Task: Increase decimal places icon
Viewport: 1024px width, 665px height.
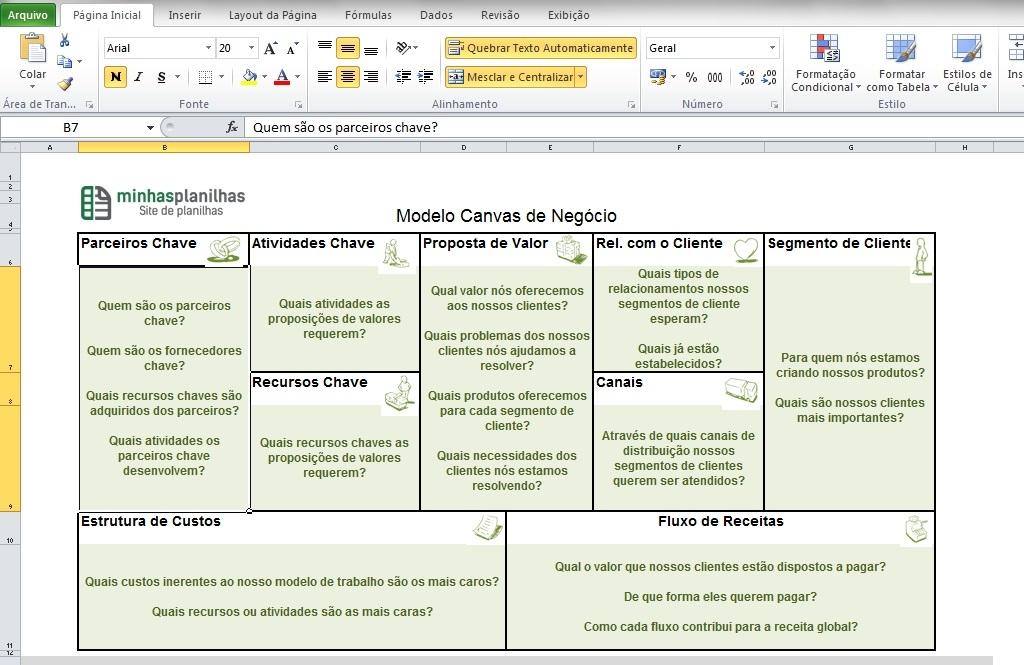Action: point(747,77)
